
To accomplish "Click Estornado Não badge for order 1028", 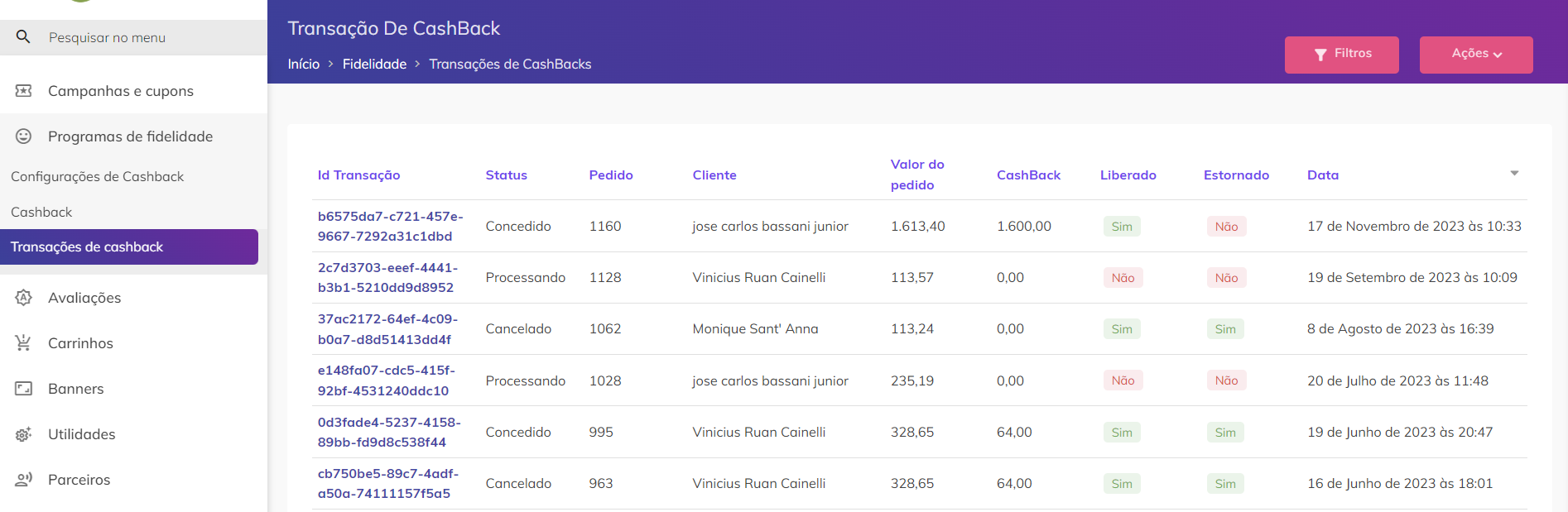I will (x=1226, y=380).
